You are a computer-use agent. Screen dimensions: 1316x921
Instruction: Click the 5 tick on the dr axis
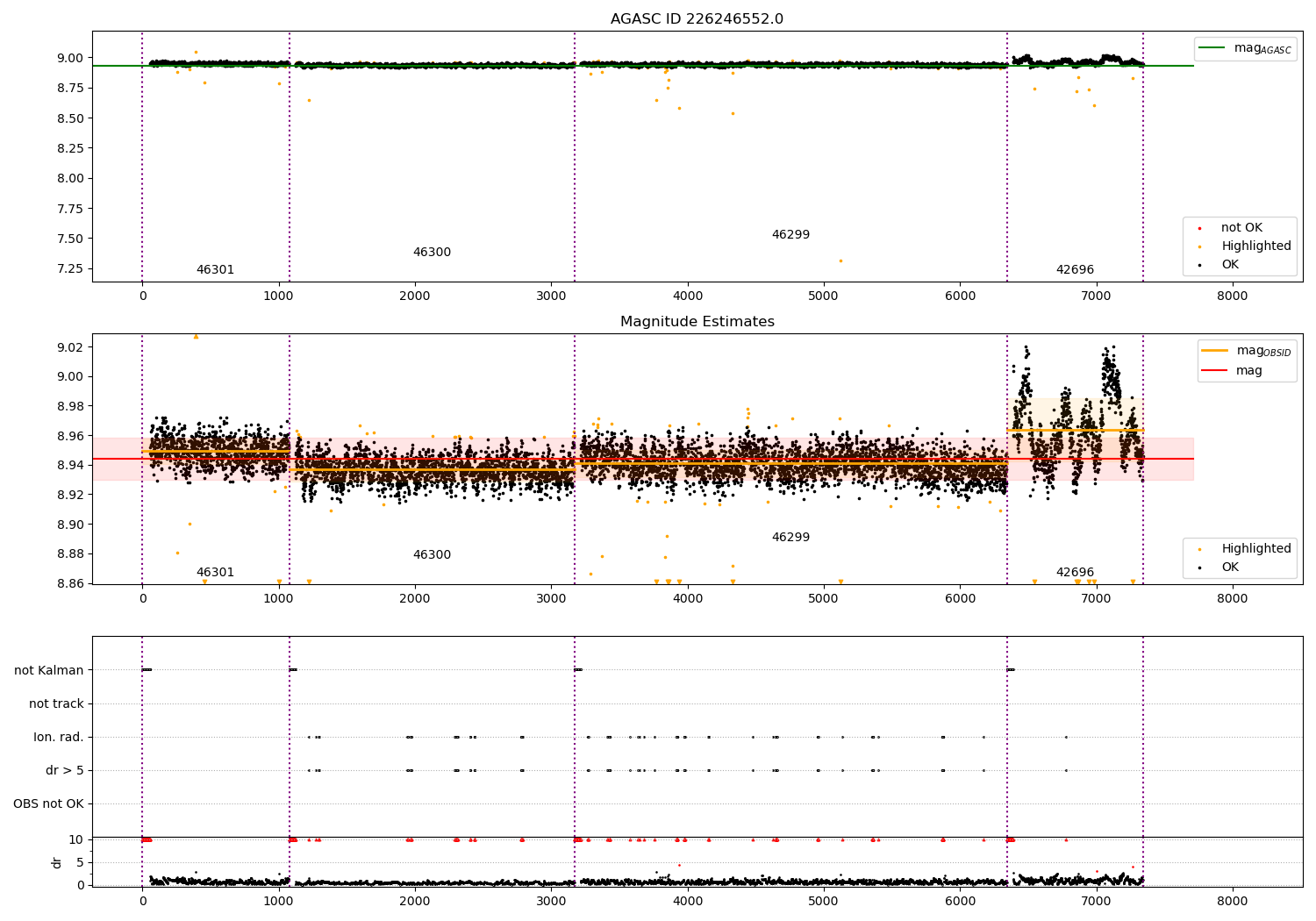click(80, 863)
